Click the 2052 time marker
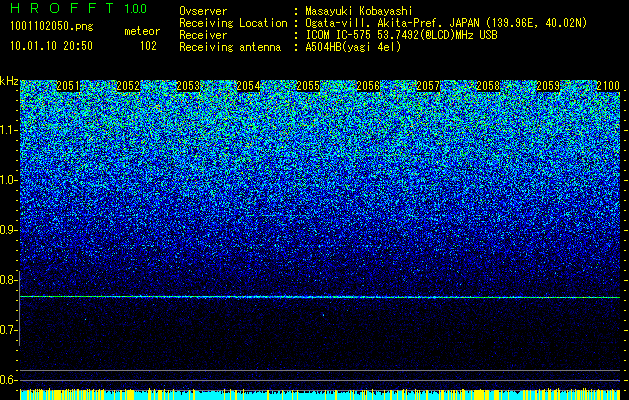 coord(128,86)
